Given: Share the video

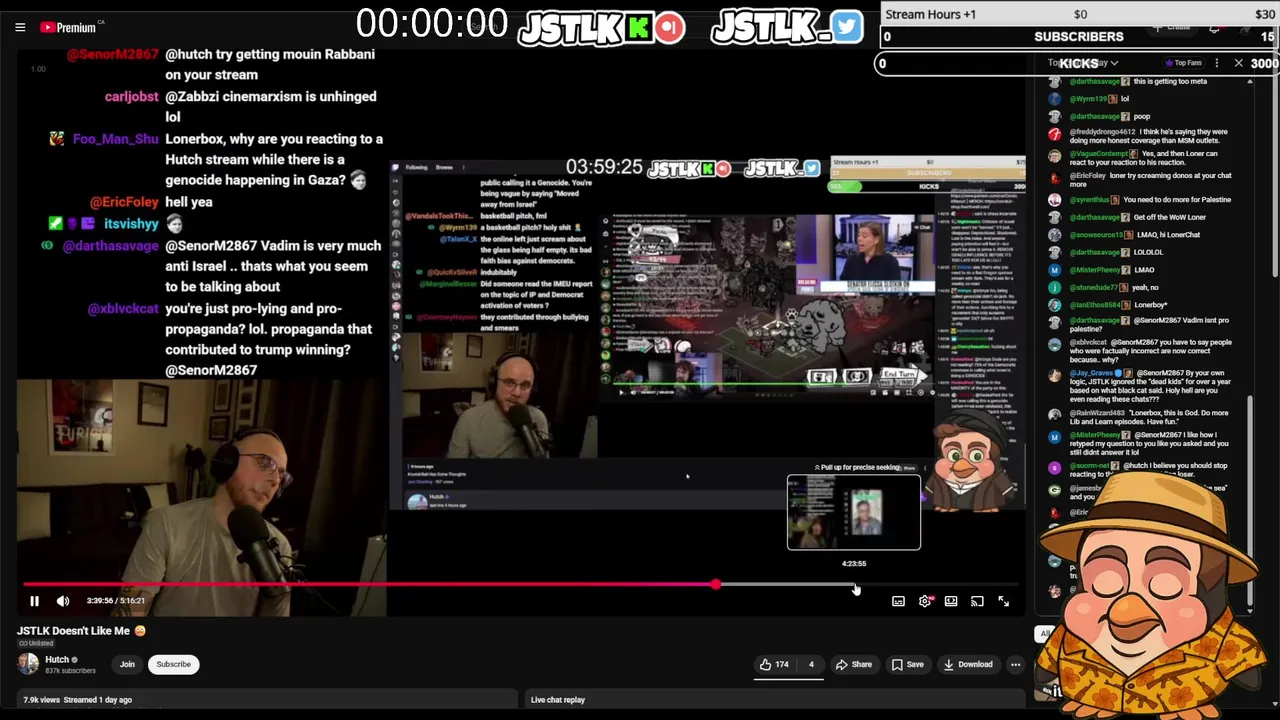Looking at the screenshot, I should pyautogui.click(x=854, y=664).
